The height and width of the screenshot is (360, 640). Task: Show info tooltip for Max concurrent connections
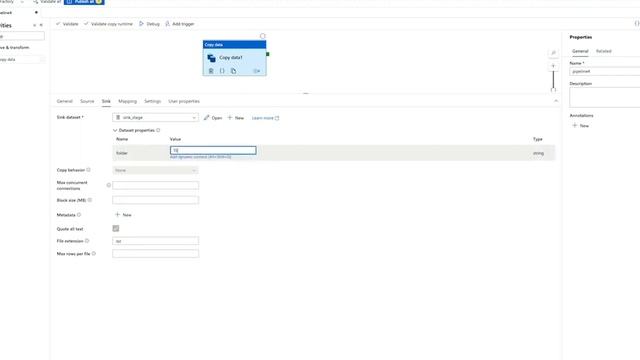[x=109, y=185]
